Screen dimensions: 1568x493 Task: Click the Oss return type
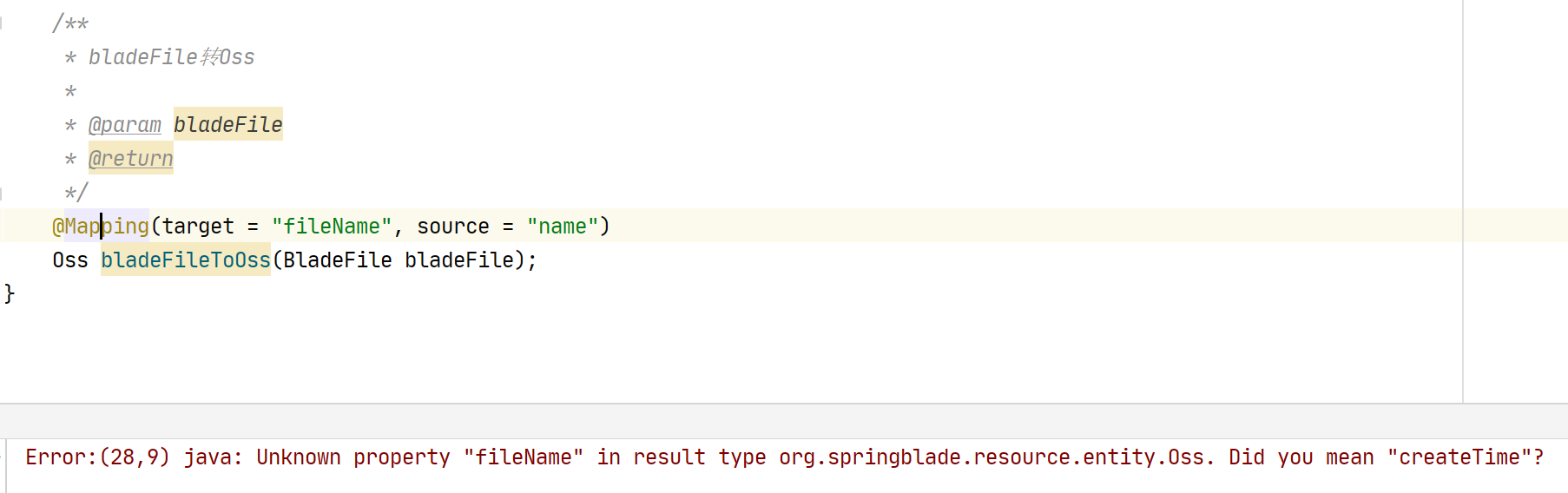70,260
